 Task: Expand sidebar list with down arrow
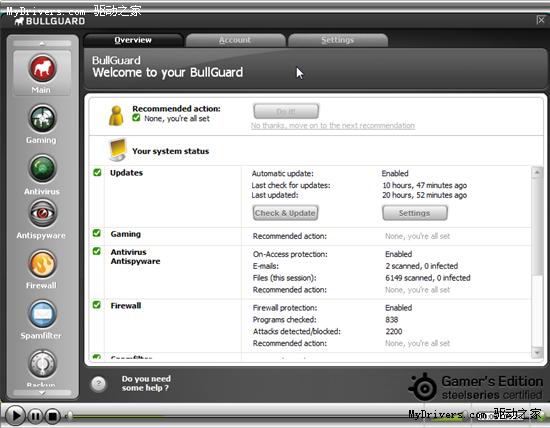(42, 393)
